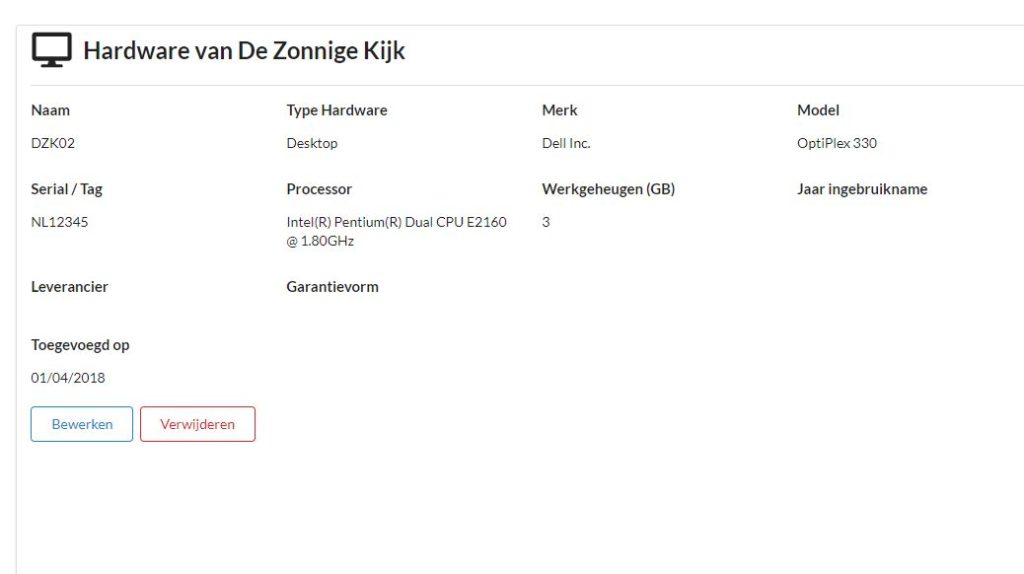Click the Merk label

(x=560, y=110)
